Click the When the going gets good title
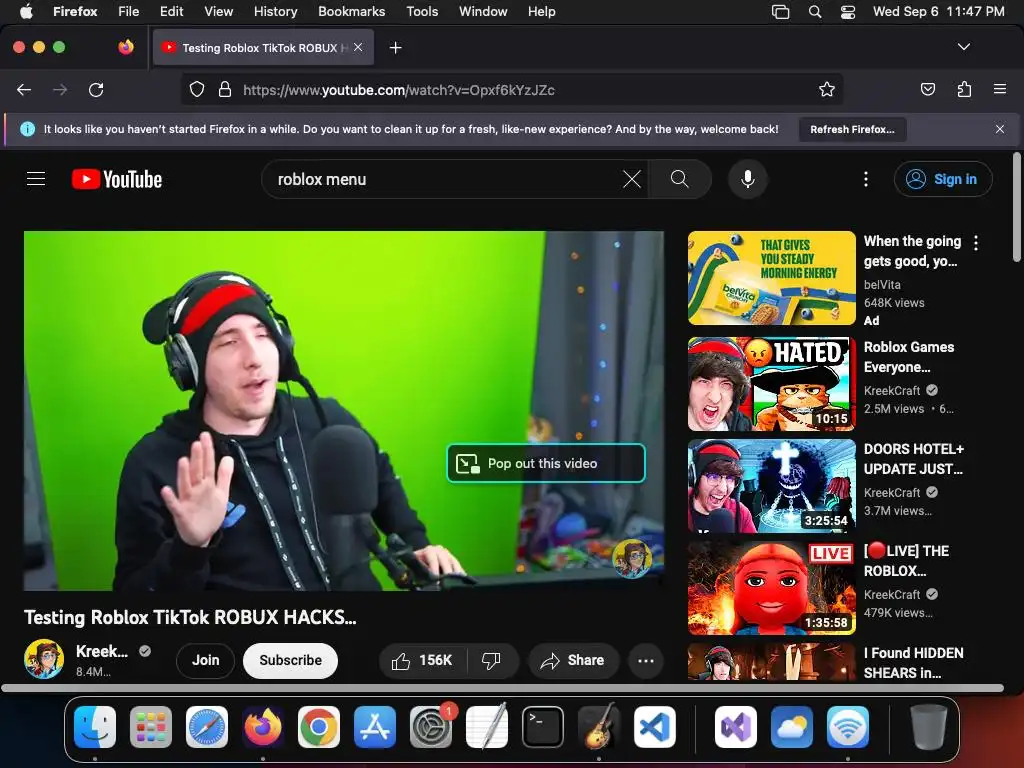The height and width of the screenshot is (768, 1024). point(912,251)
